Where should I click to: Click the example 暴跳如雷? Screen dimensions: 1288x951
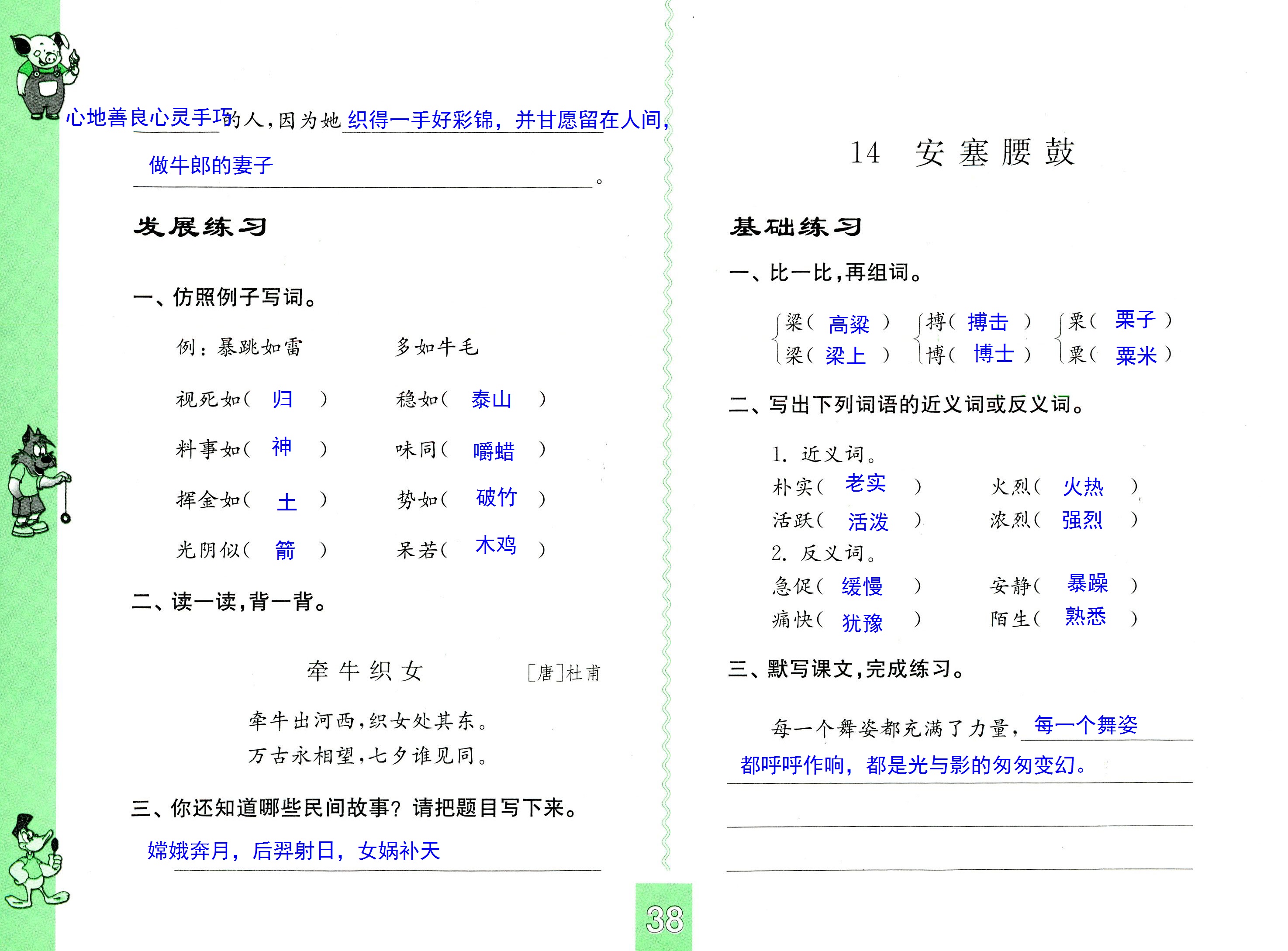260,347
